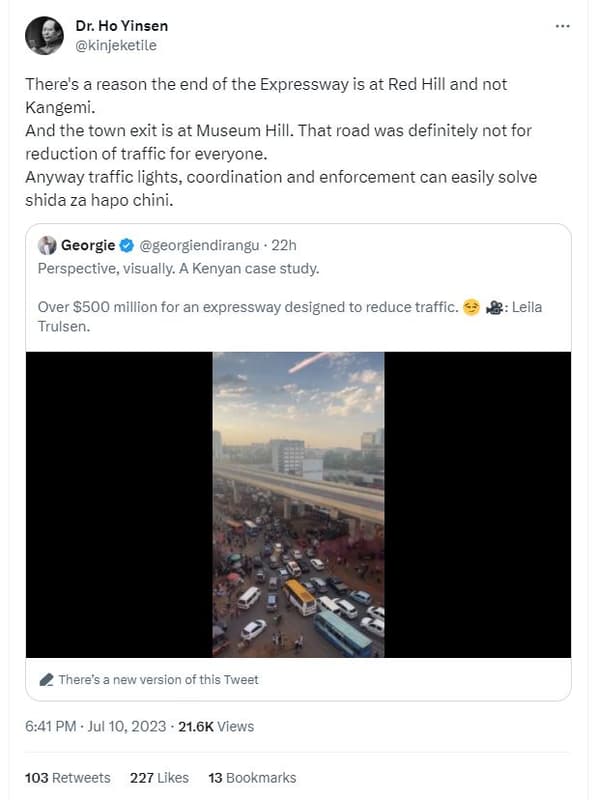Click 'There's a new version of this Tweet'
This screenshot has height=800, width=598.
(160, 679)
